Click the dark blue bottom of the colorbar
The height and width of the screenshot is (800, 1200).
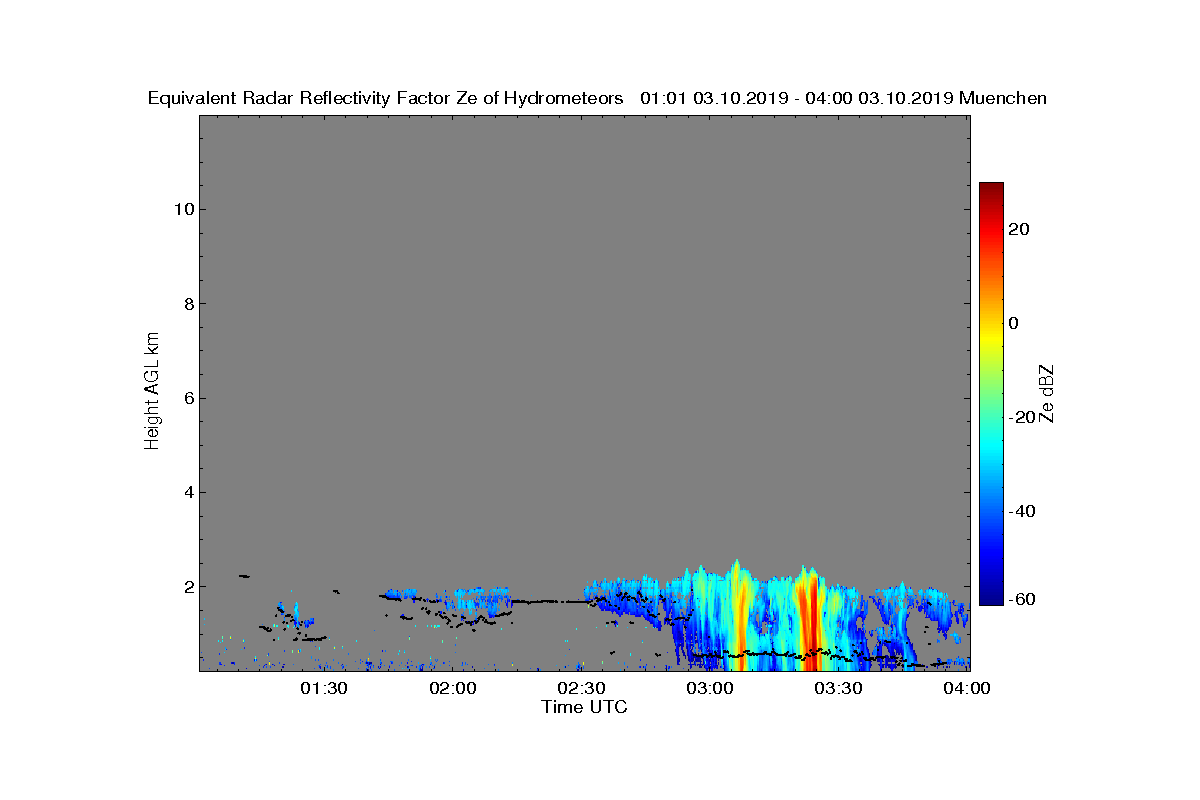pos(991,596)
